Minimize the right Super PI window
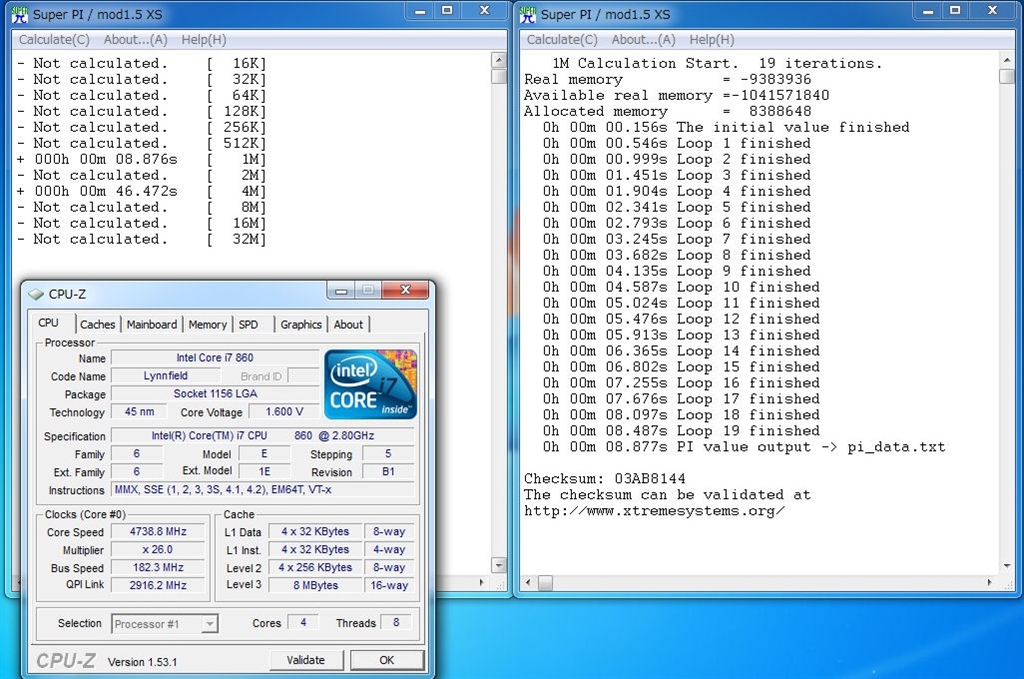 (928, 10)
